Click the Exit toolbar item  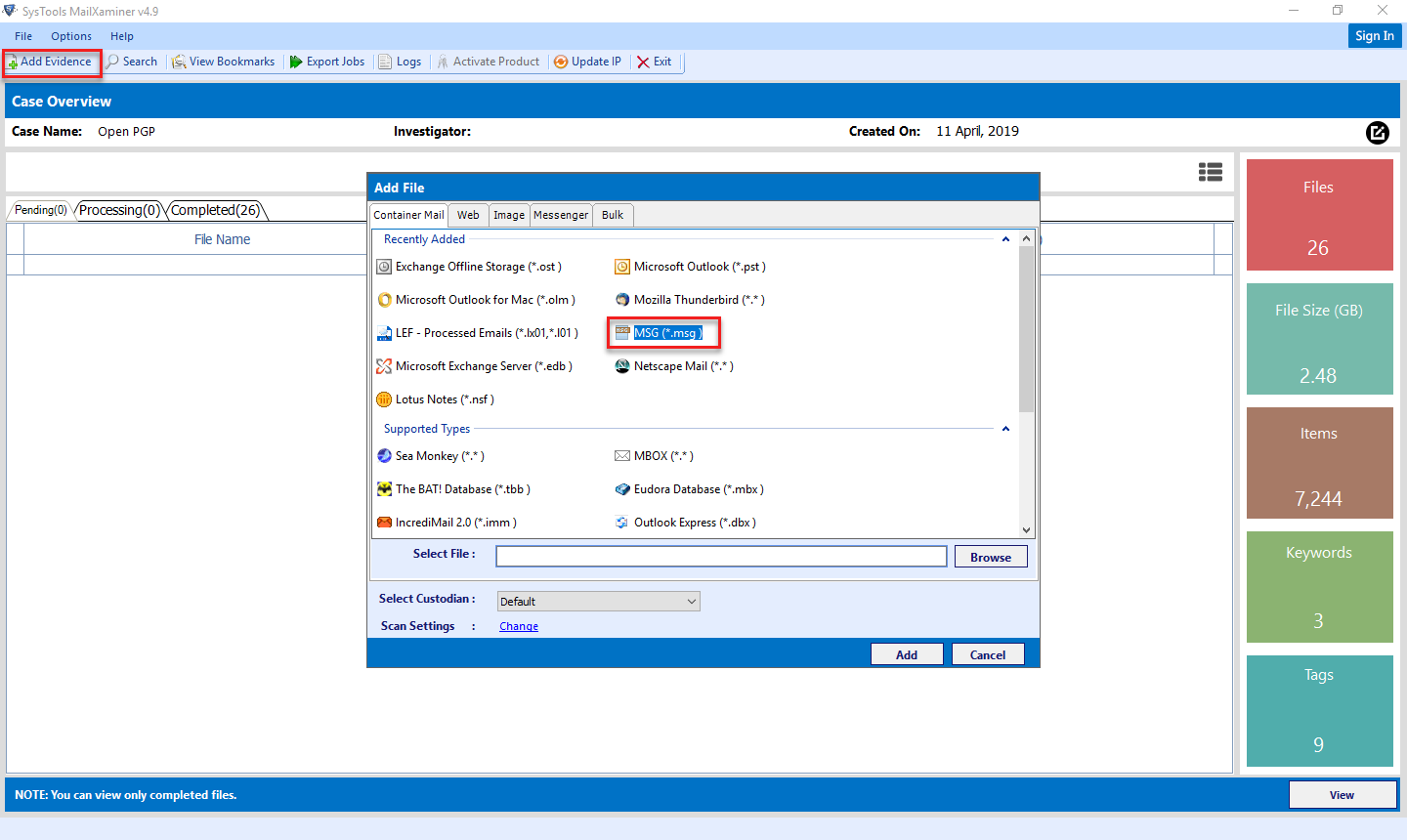click(x=655, y=62)
